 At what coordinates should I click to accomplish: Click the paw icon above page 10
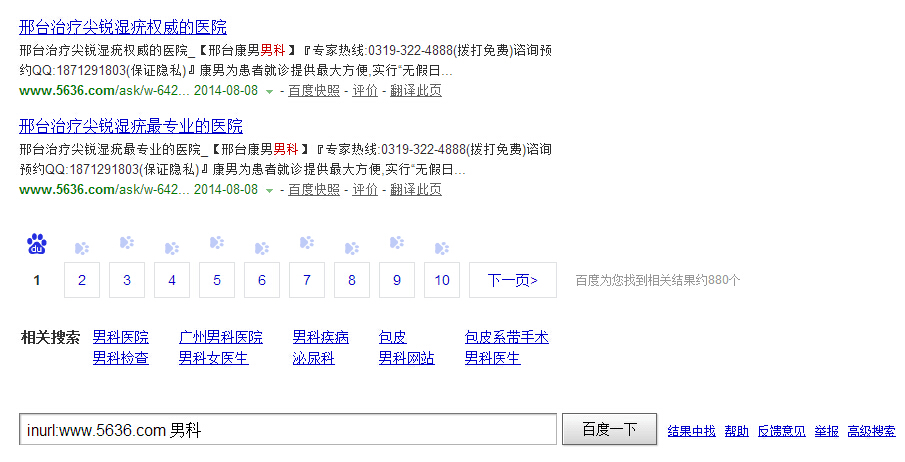(442, 247)
